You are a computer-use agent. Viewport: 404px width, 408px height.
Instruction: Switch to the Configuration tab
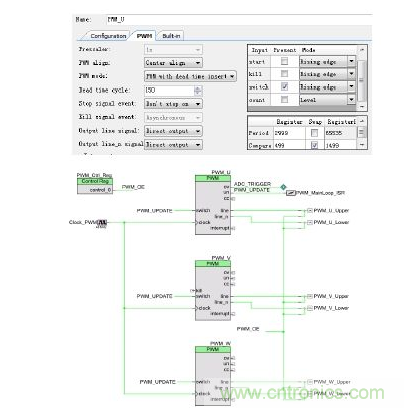click(108, 36)
